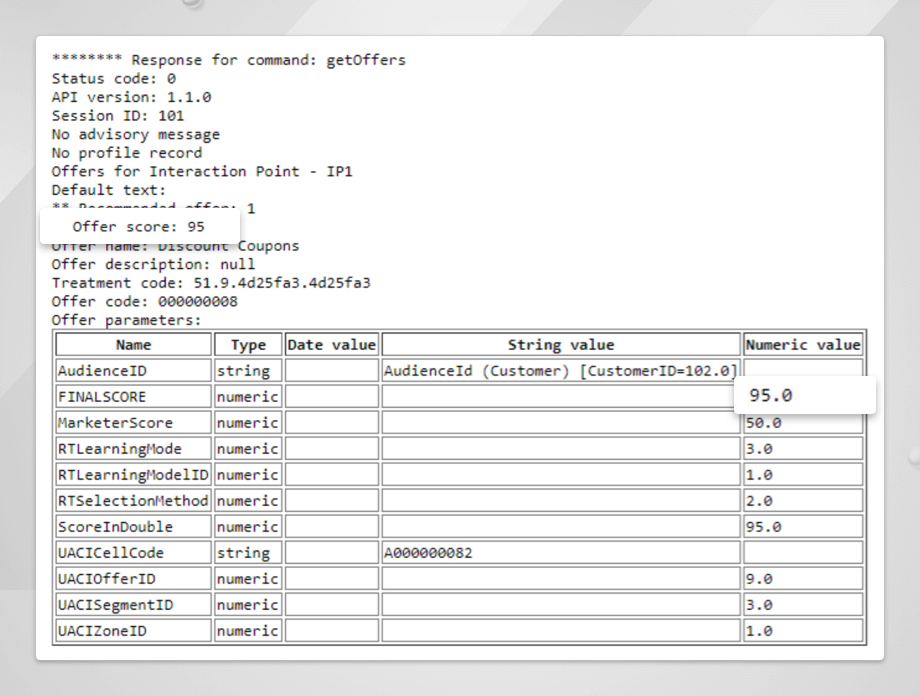
Task: Select the RTSelectionMethod name cell
Action: (x=133, y=501)
